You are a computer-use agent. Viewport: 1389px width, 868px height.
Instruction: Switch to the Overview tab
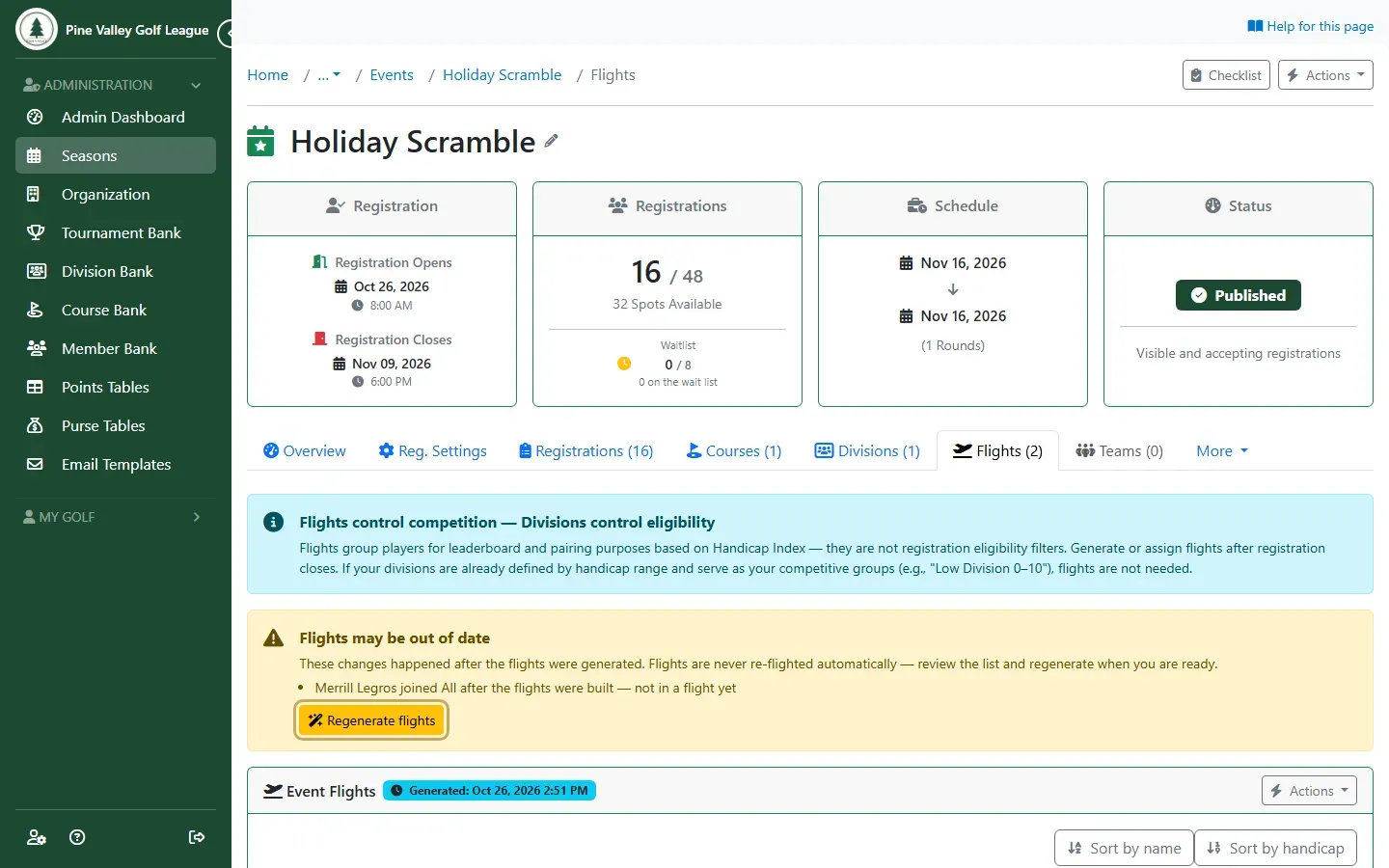[305, 450]
